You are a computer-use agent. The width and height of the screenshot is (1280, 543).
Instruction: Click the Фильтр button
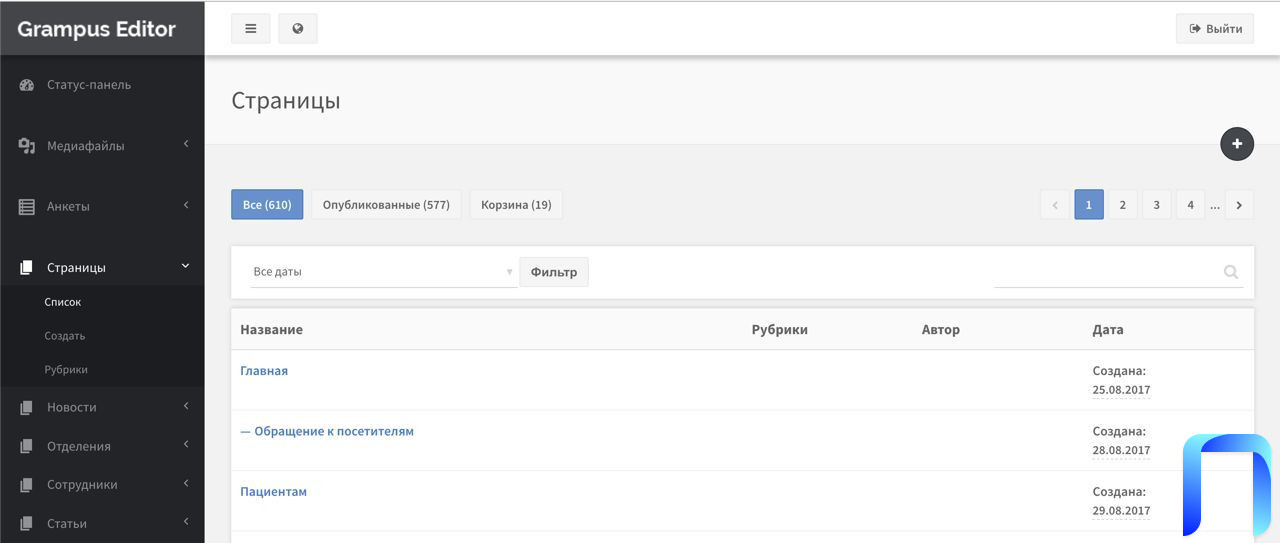(x=554, y=272)
